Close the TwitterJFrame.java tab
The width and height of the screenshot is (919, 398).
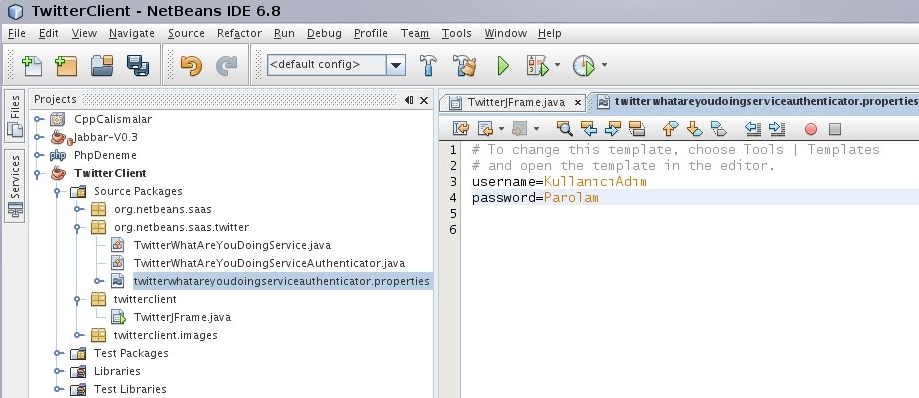pos(577,103)
